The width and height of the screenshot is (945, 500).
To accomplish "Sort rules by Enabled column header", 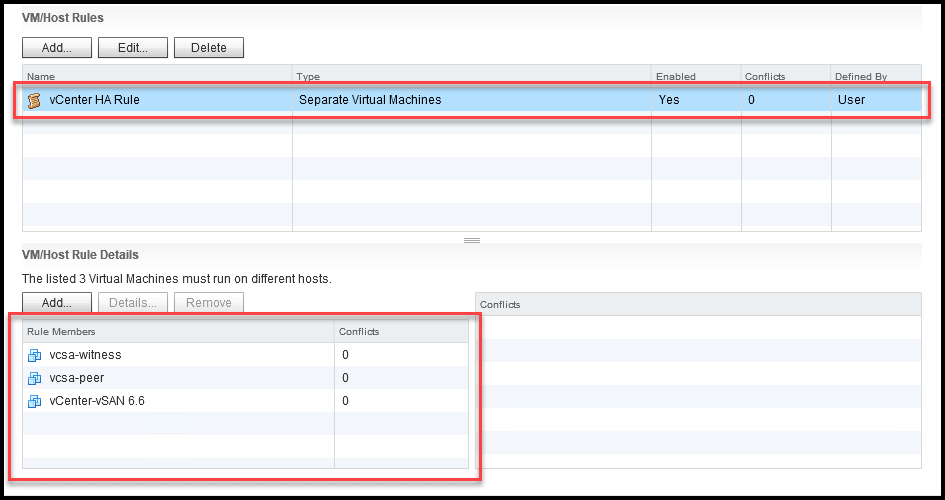I will pyautogui.click(x=696, y=77).
